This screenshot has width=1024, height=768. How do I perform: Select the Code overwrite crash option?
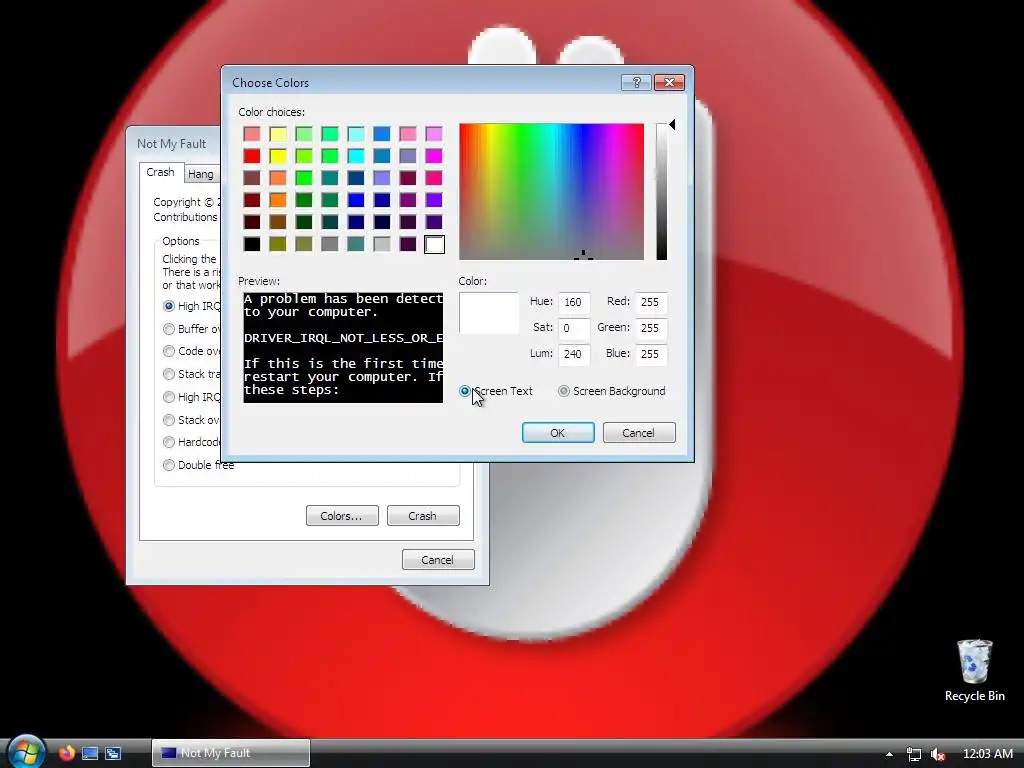pyautogui.click(x=168, y=351)
